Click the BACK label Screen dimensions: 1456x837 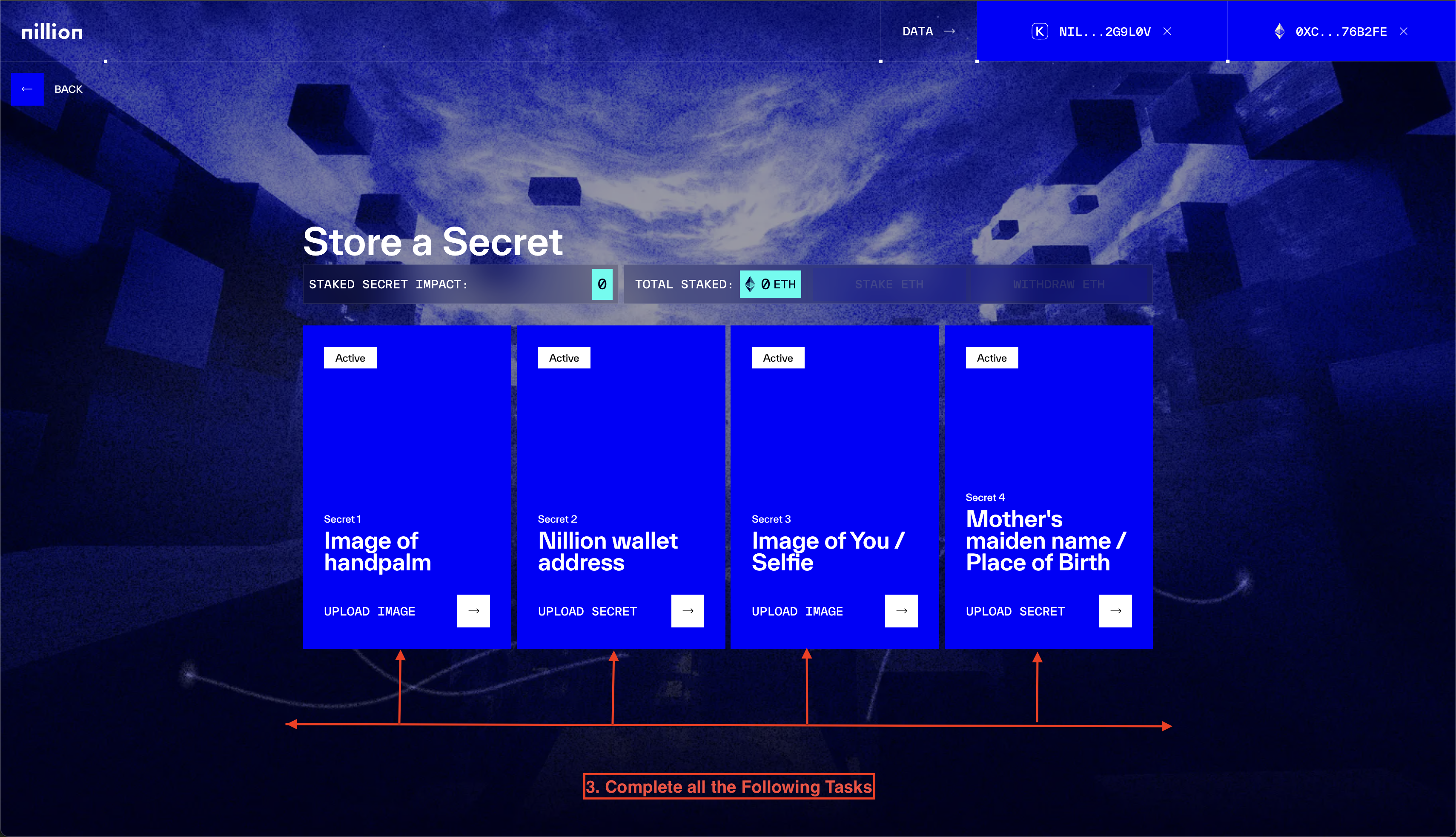pos(69,89)
